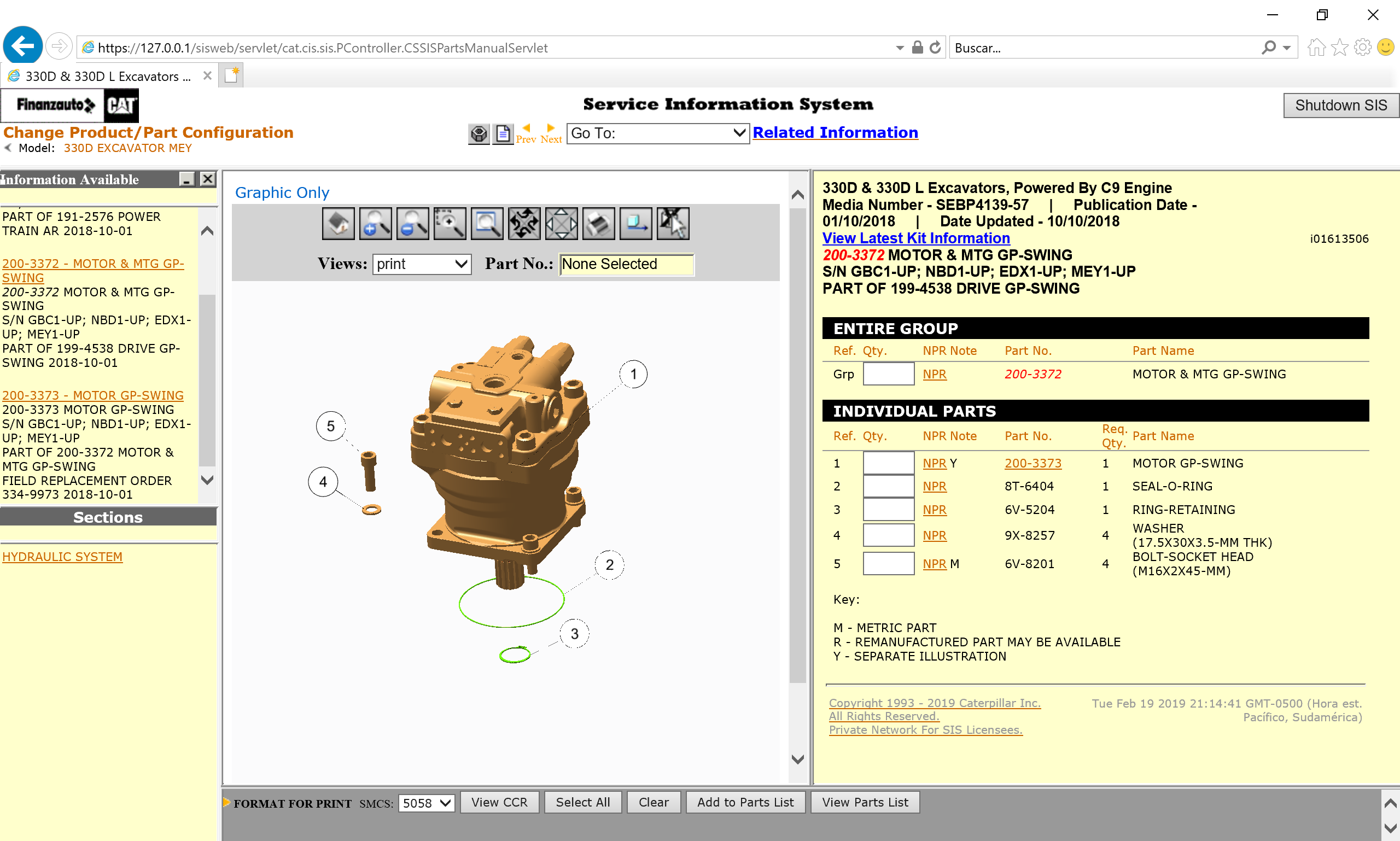Open the SMCS 5058 dropdown
1400x841 pixels.
tap(426, 803)
